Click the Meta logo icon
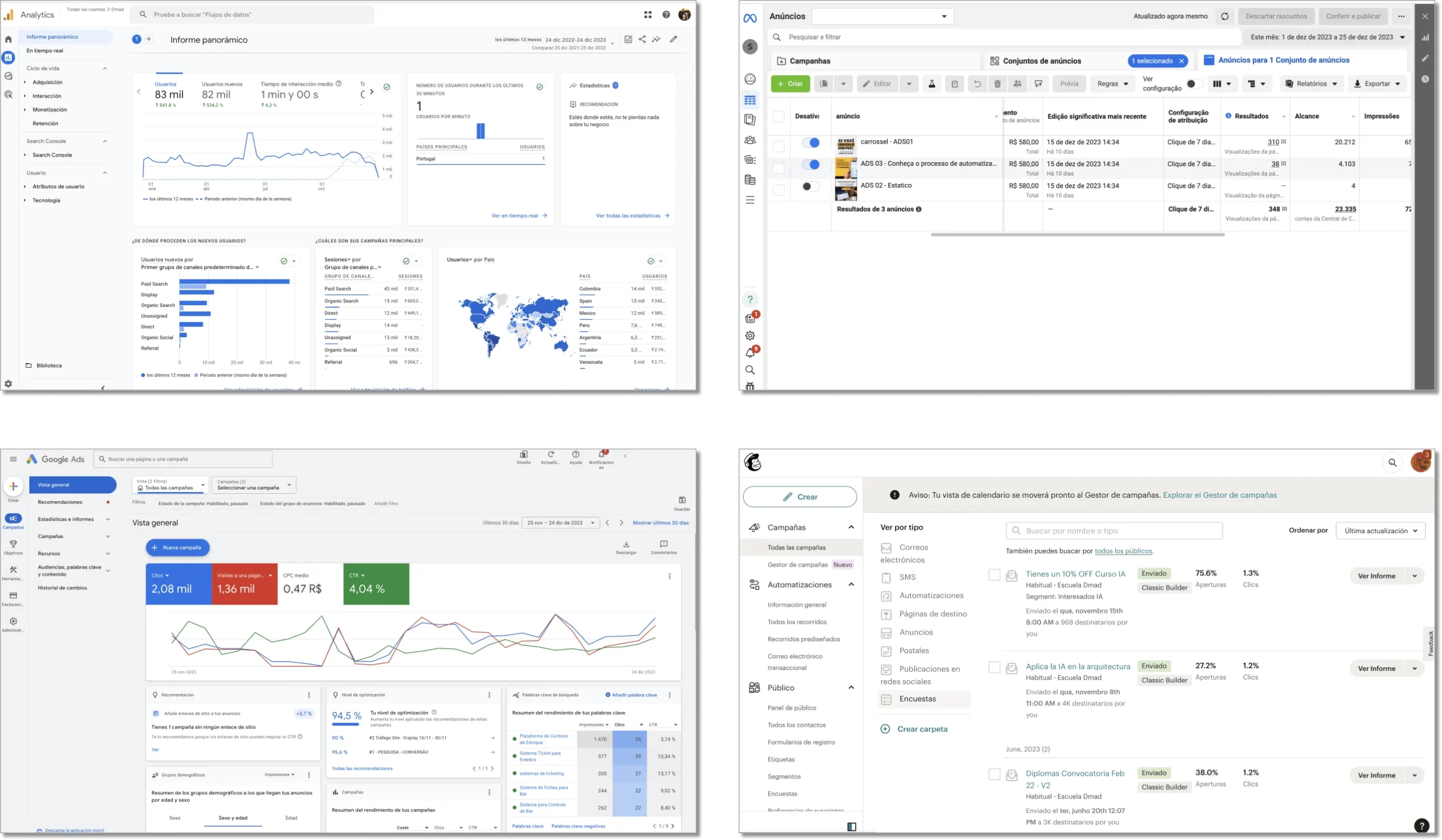Viewport: 1442px width, 840px height. pos(750,19)
